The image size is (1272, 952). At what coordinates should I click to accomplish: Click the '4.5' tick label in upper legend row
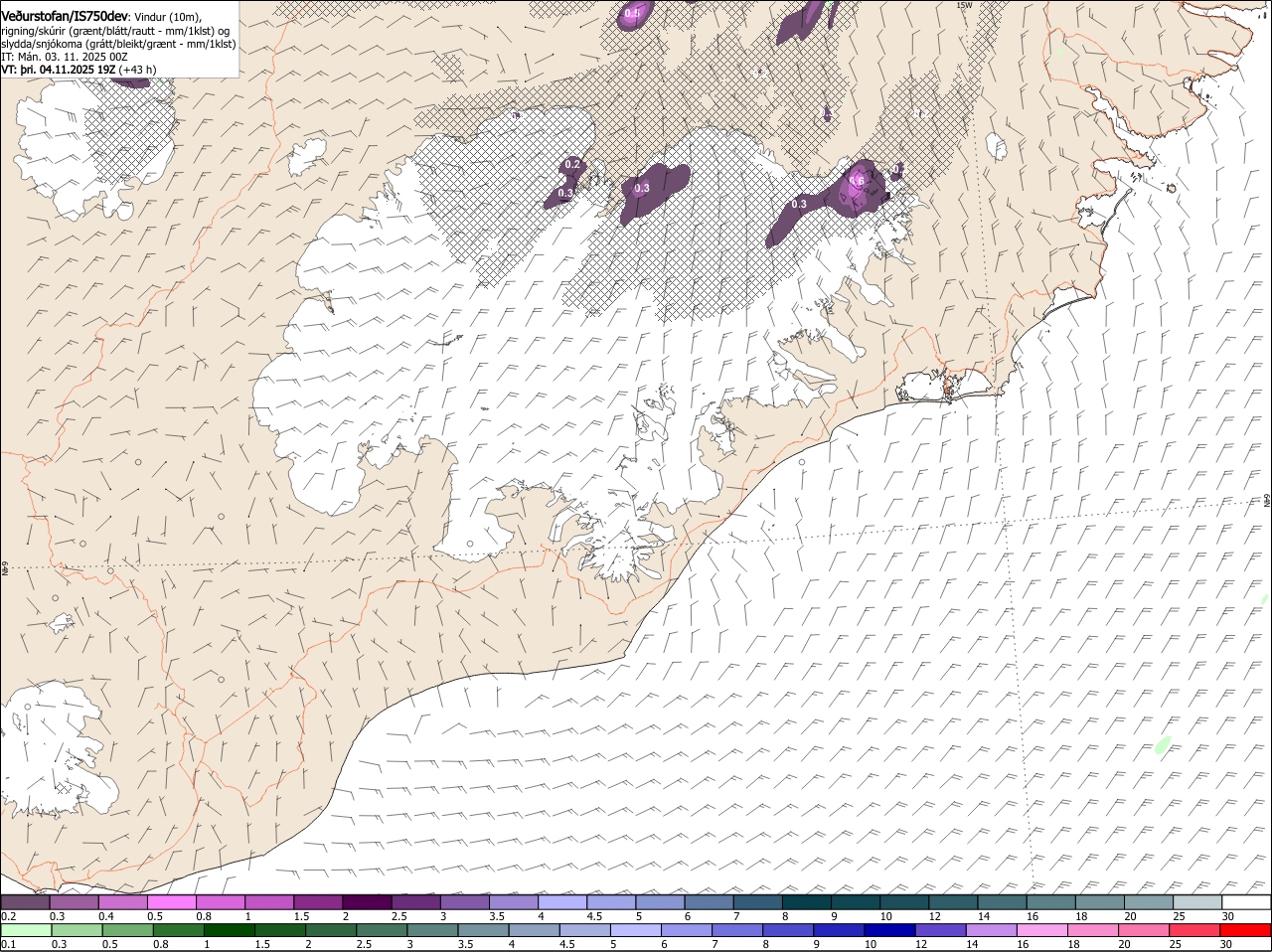tap(595, 916)
